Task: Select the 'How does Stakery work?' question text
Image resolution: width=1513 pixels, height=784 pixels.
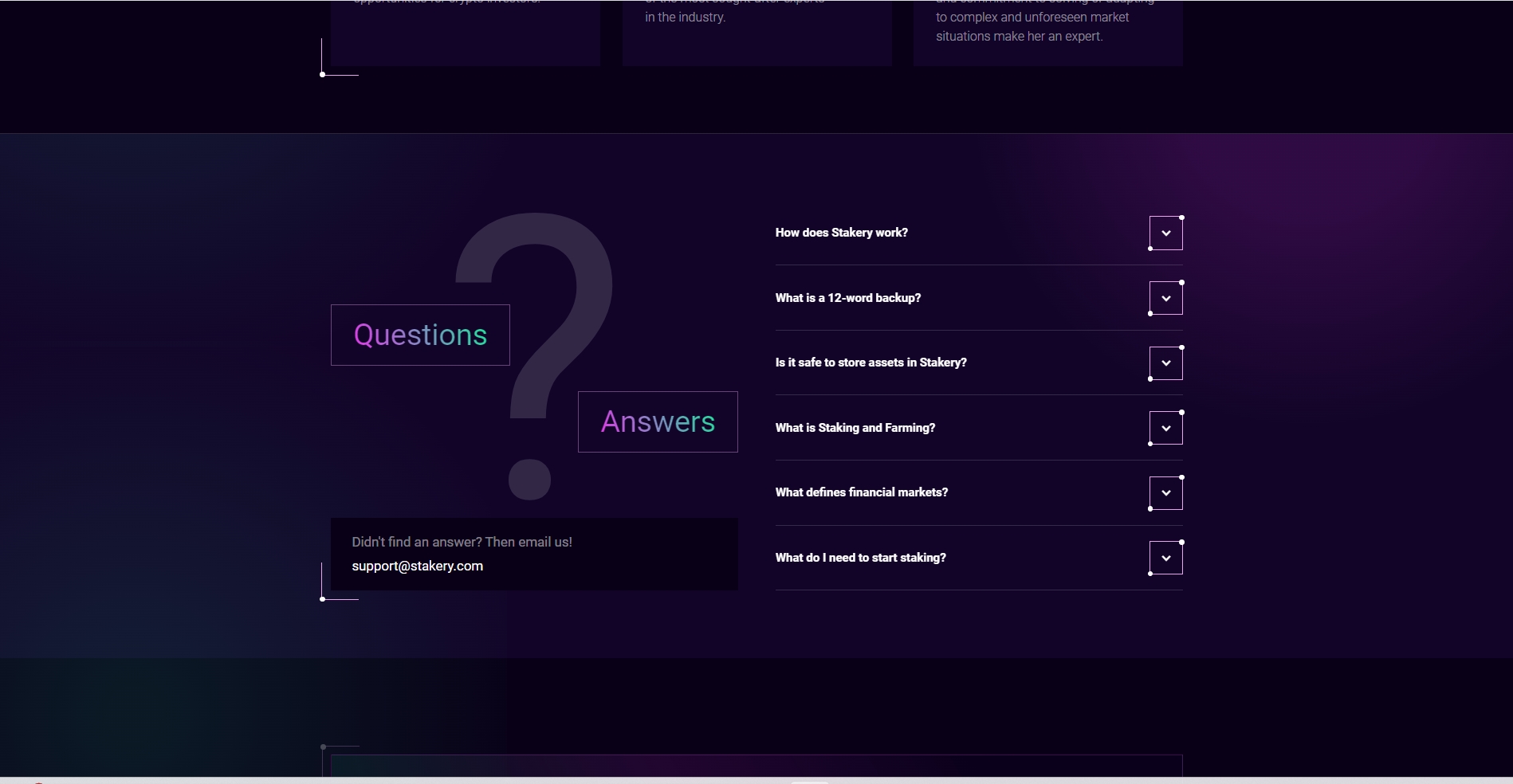Action: tap(841, 233)
